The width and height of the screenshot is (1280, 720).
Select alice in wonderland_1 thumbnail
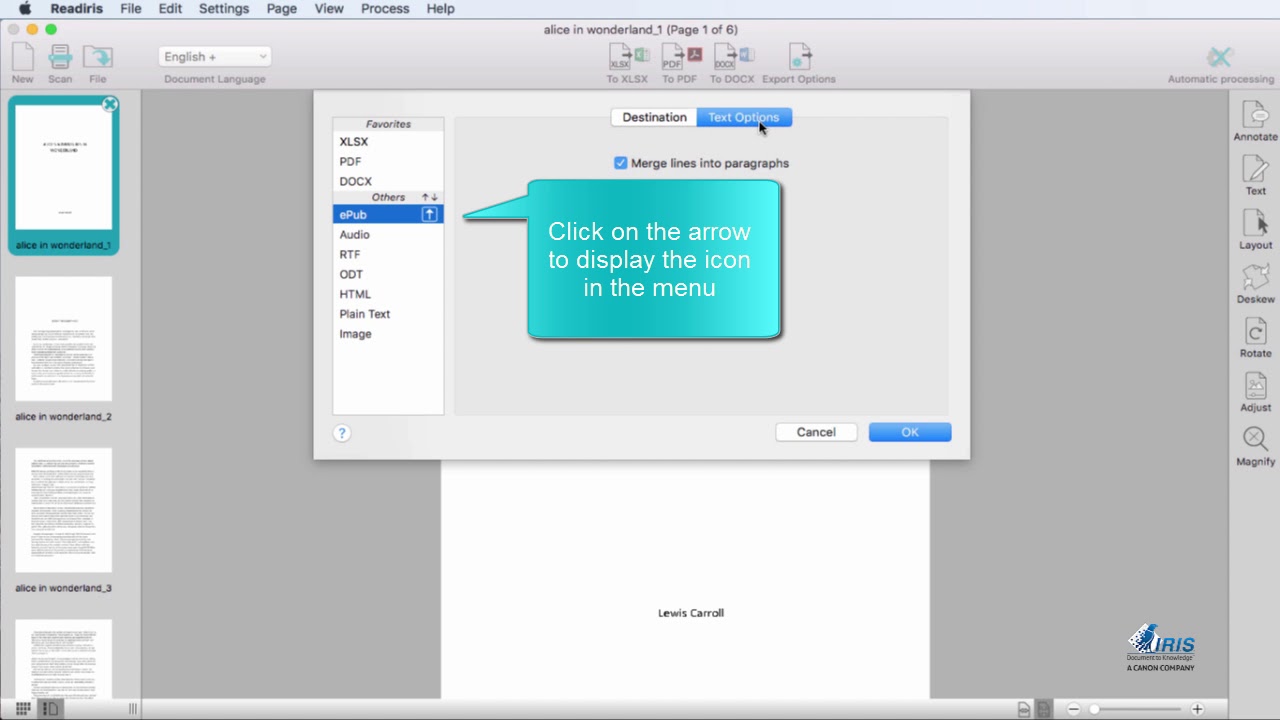[x=63, y=174]
